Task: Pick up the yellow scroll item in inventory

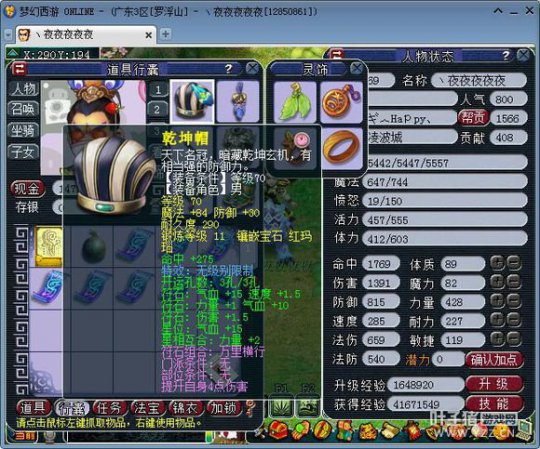Action: (49, 247)
